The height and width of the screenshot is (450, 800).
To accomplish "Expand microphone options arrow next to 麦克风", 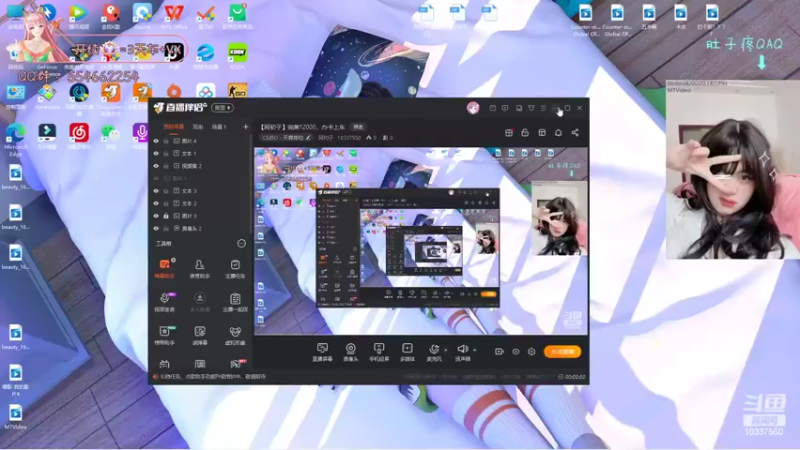I will pyautogui.click(x=445, y=350).
